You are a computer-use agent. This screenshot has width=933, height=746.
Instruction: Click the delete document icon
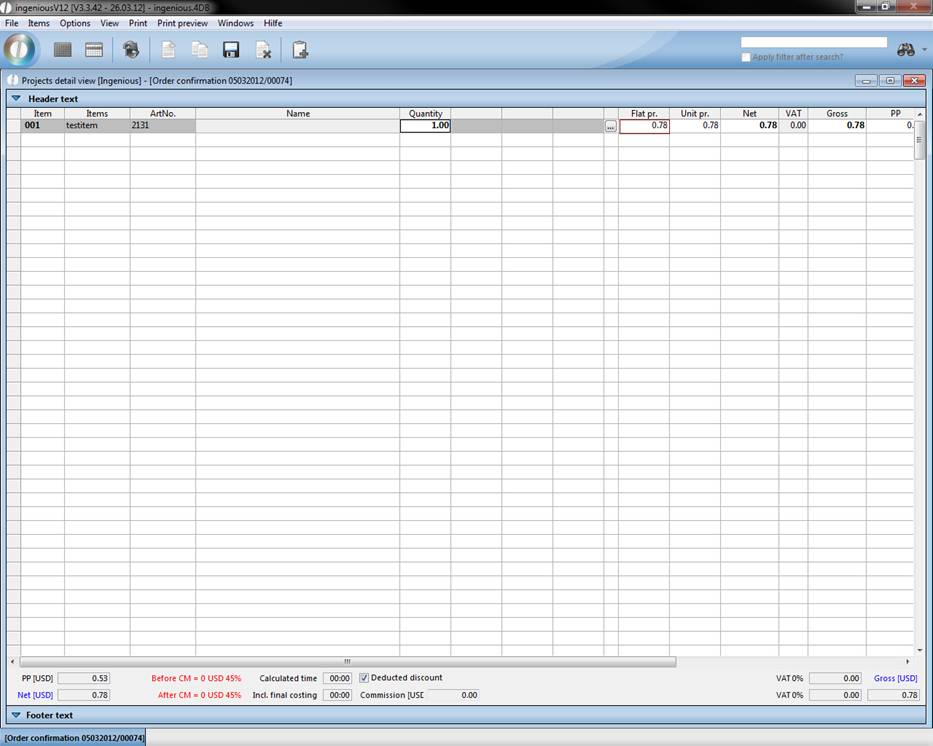click(263, 50)
